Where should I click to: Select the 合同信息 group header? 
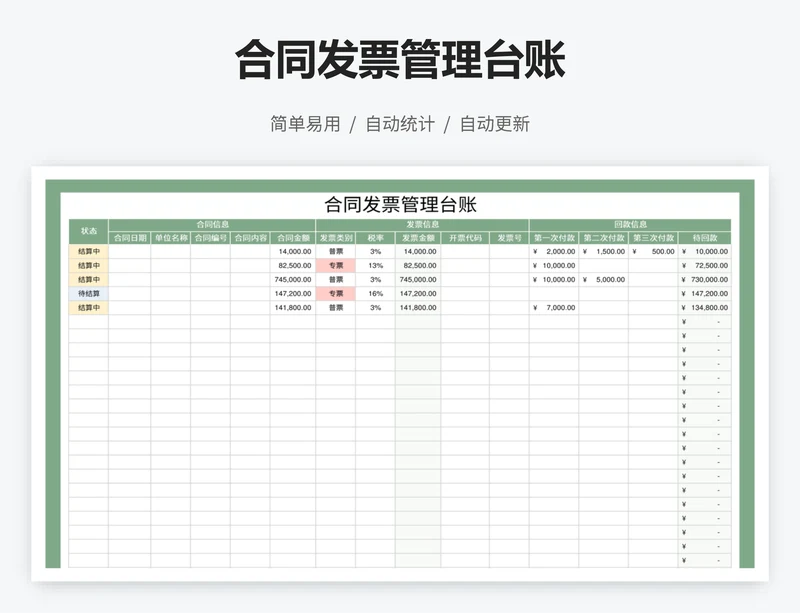tap(212, 225)
